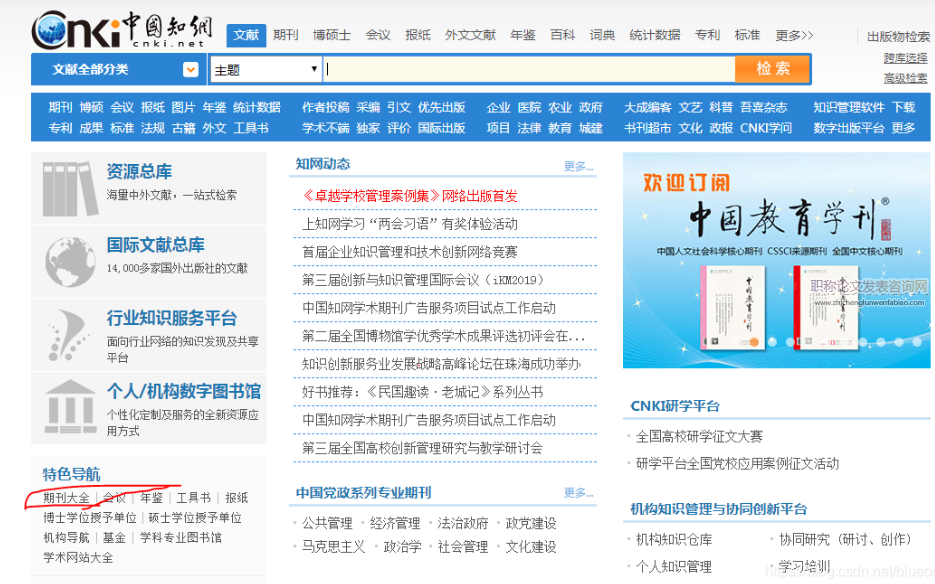Open 数字出版平台 link

pyautogui.click(x=849, y=128)
